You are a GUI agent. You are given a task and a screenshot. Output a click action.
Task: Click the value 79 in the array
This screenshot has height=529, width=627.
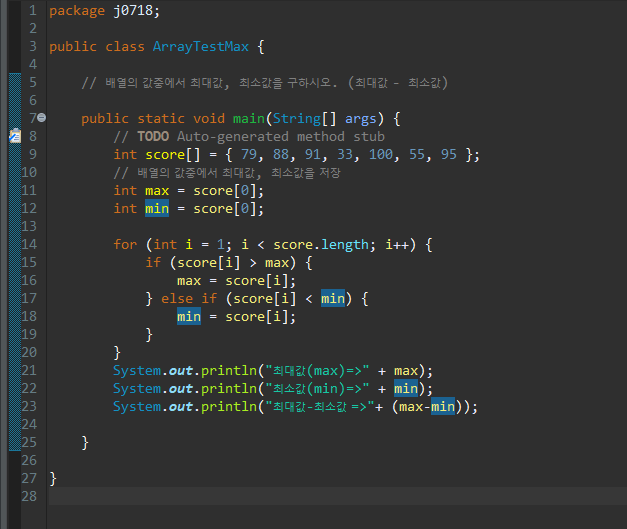[x=249, y=155]
